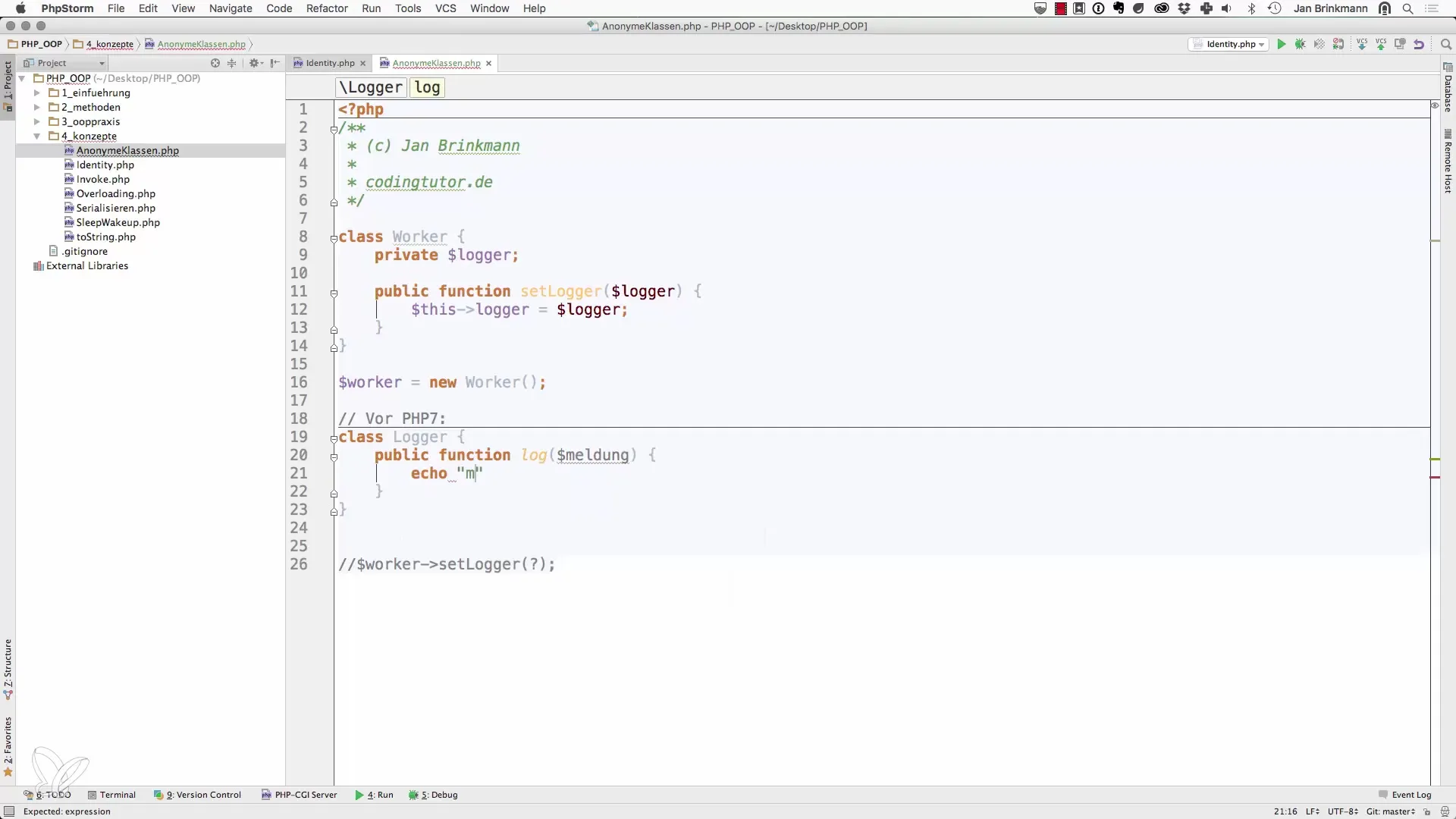This screenshot has width=1456, height=819.
Task: Open the Tools menu
Action: [x=408, y=8]
